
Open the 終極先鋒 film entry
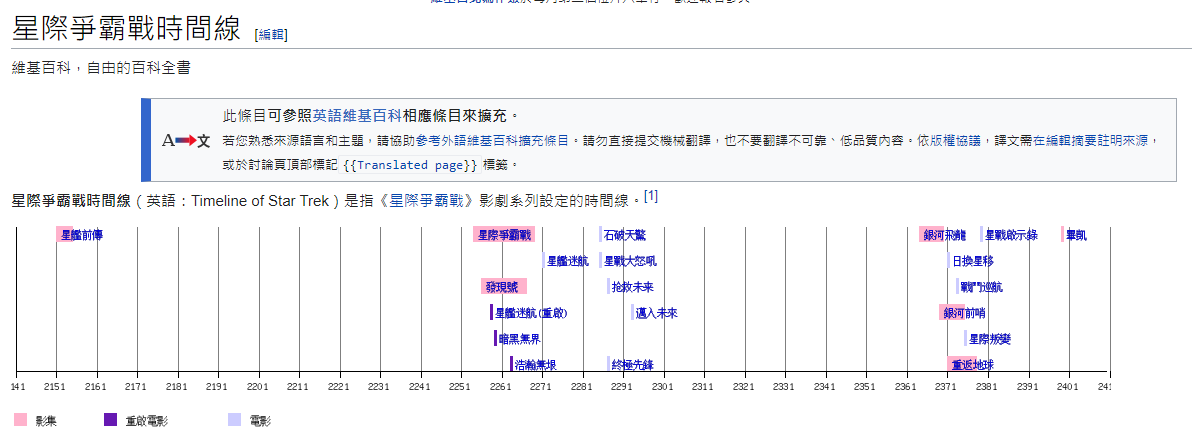tap(631, 365)
